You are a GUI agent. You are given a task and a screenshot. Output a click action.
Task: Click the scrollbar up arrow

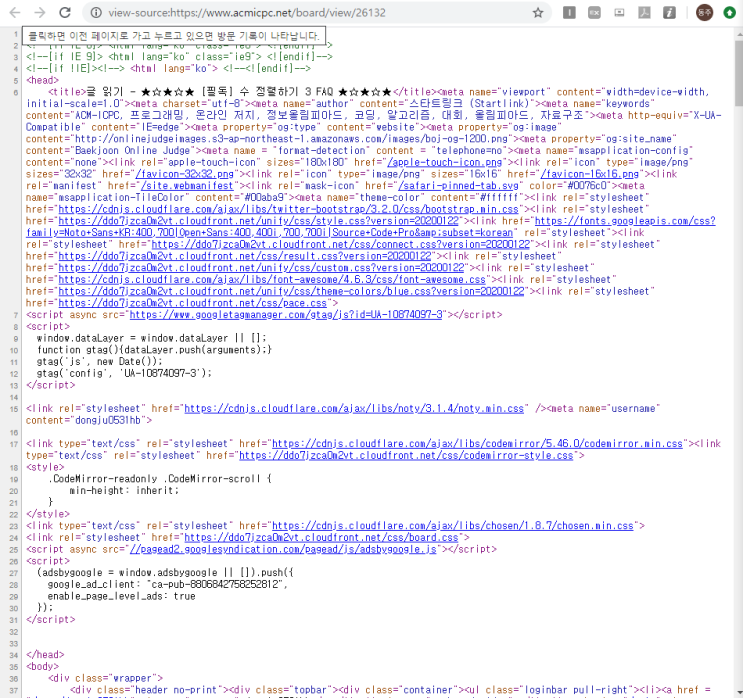[739, 35]
